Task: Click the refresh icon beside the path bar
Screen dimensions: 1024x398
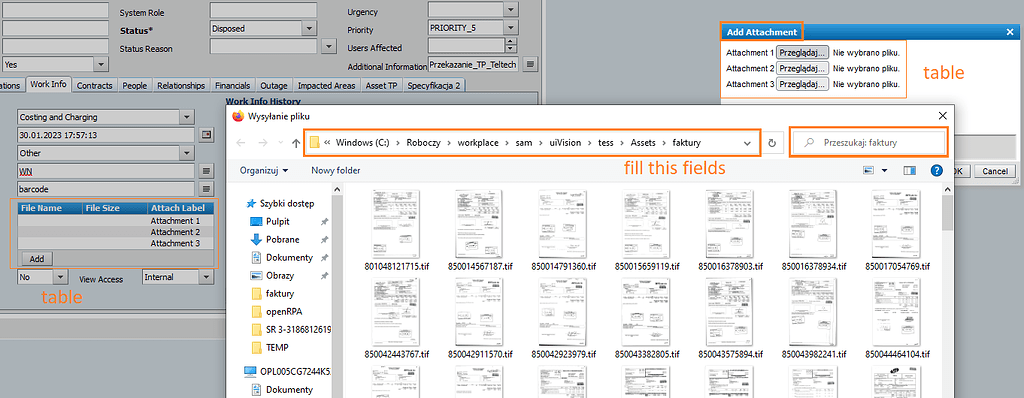Action: (773, 142)
